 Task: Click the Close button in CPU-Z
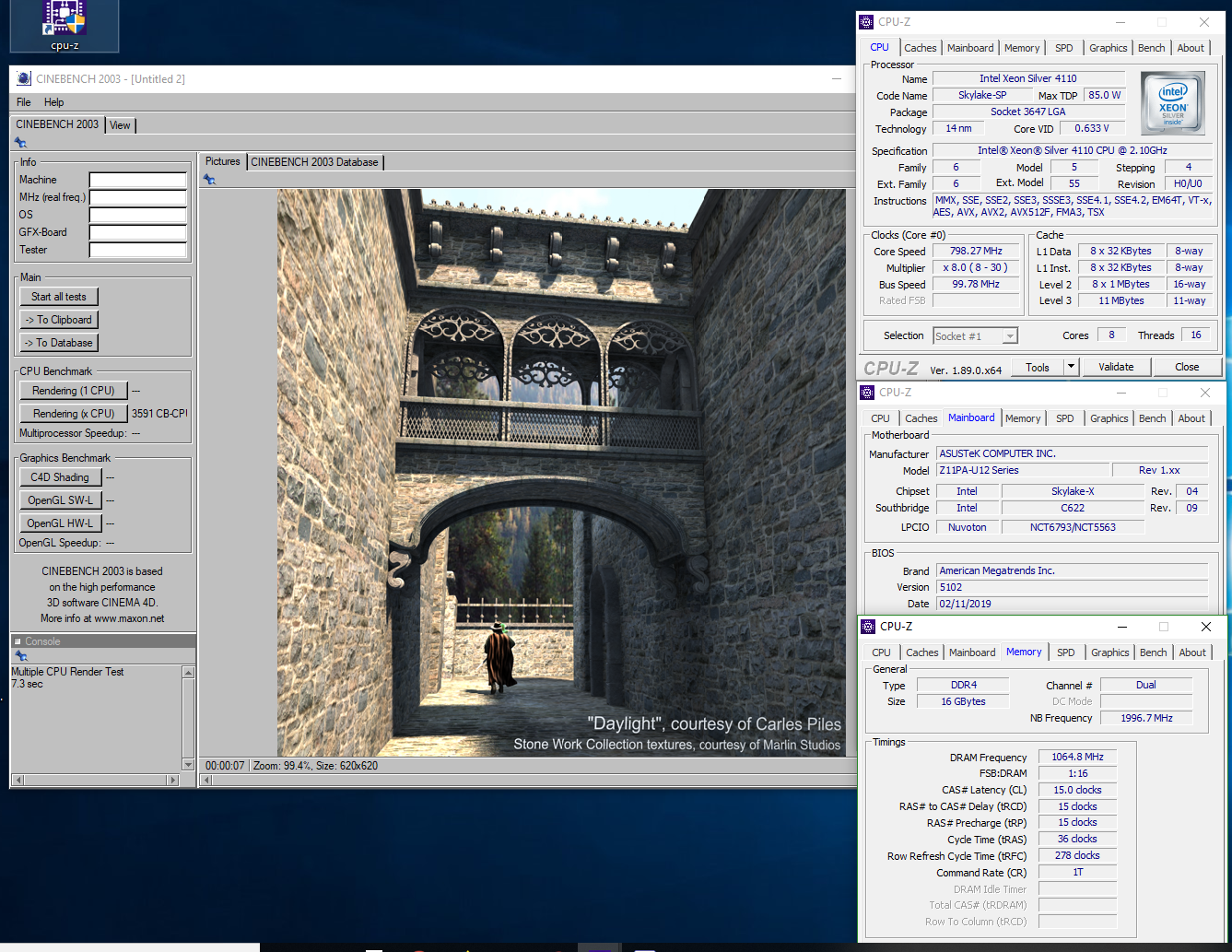[1187, 367]
